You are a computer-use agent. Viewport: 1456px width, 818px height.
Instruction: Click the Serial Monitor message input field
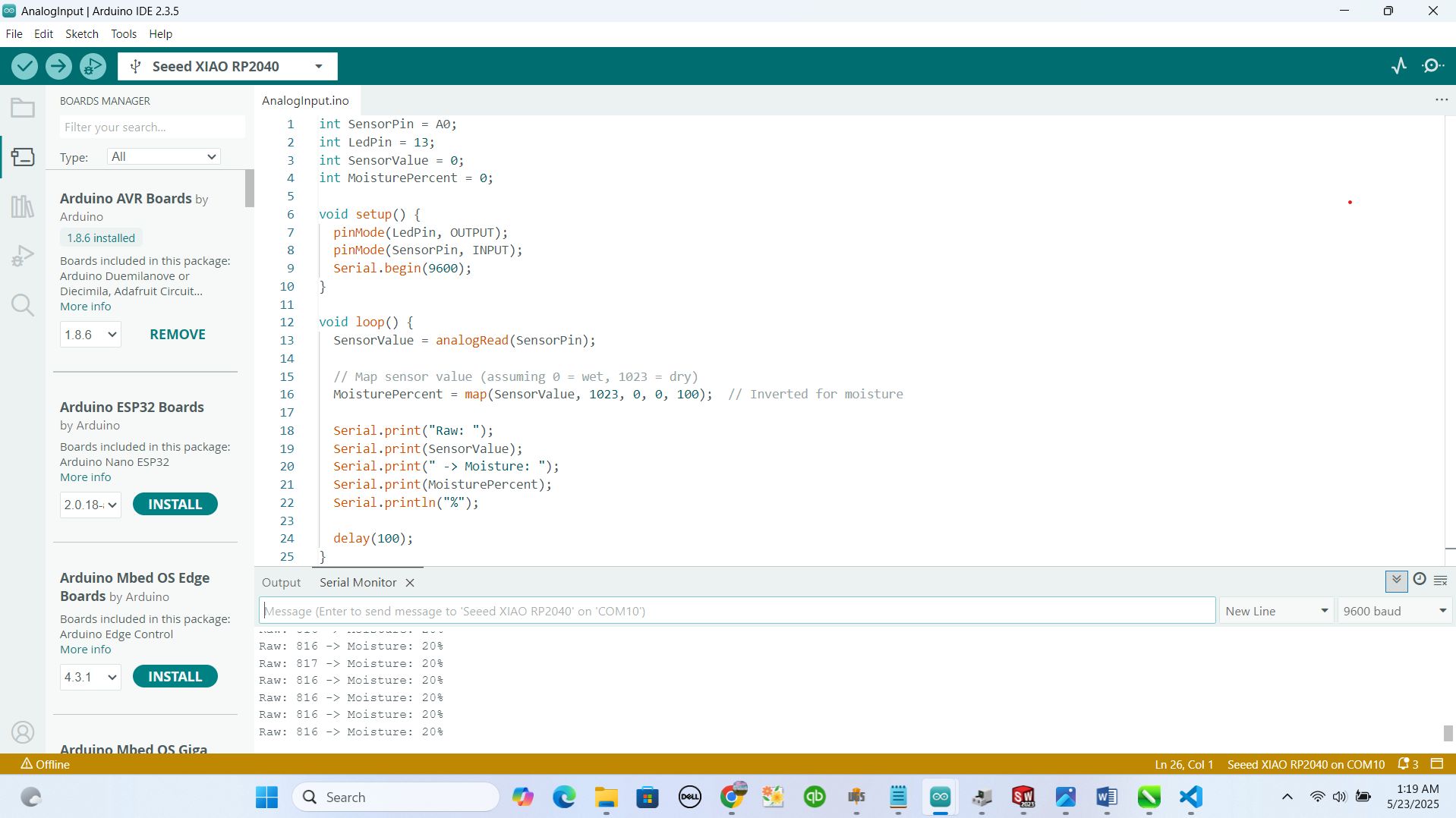737,611
